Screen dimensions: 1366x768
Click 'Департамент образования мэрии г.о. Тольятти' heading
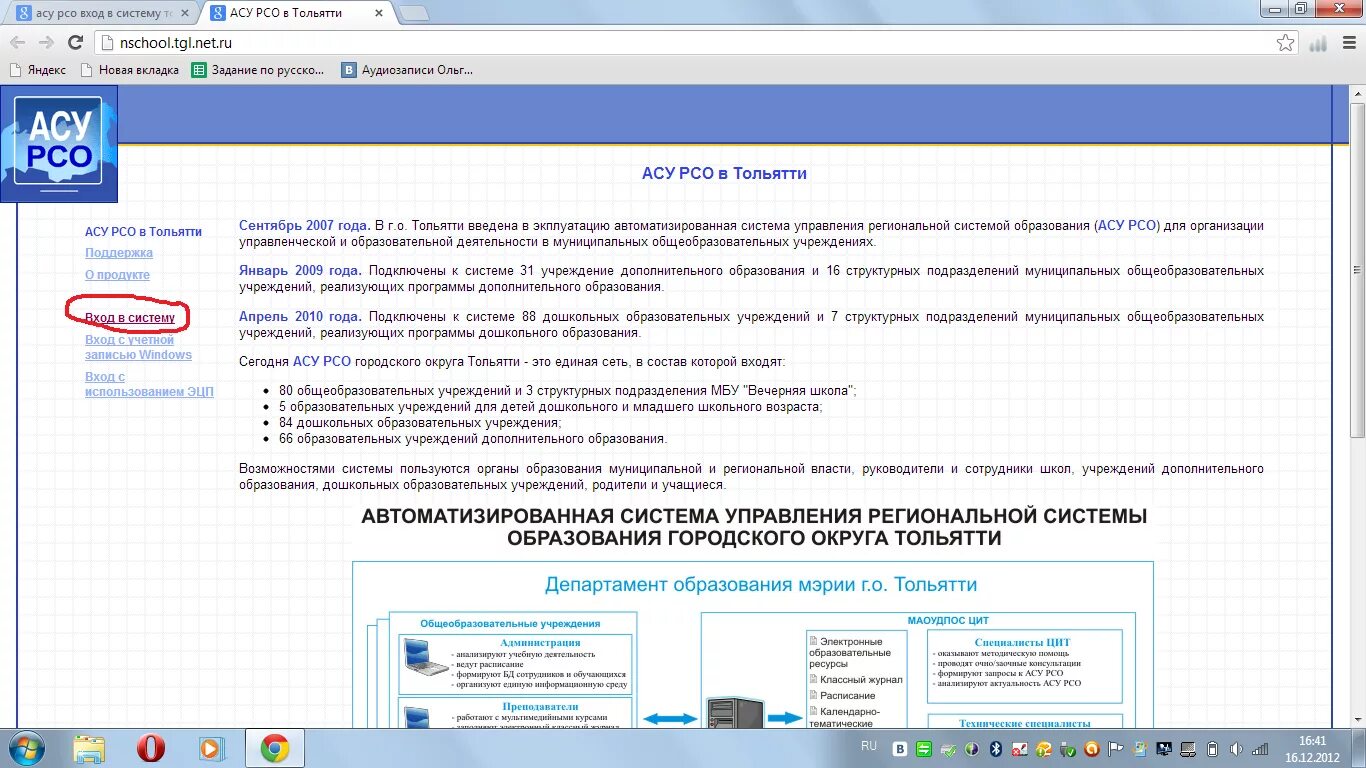coord(761,585)
